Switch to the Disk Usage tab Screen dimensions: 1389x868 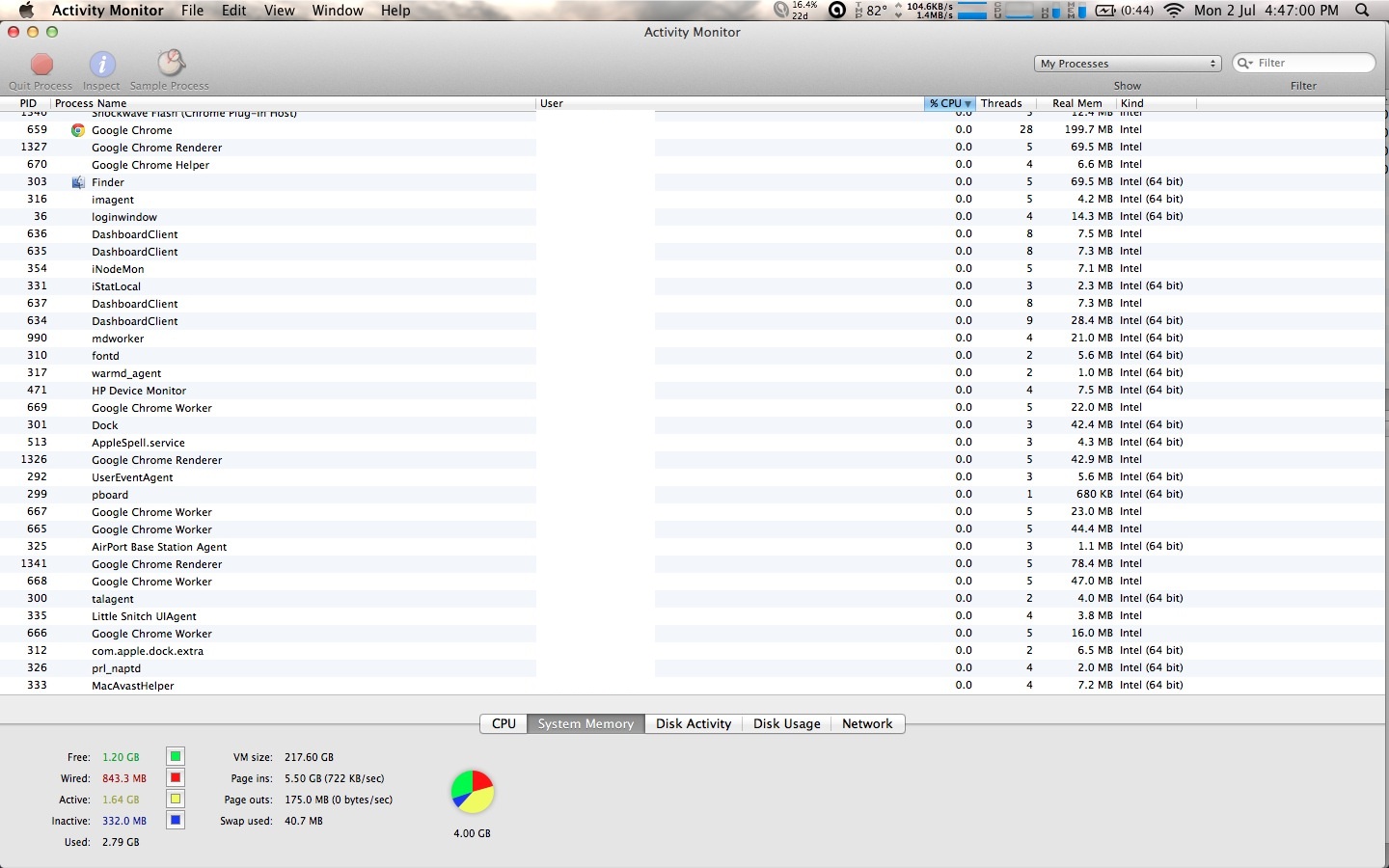tap(787, 723)
